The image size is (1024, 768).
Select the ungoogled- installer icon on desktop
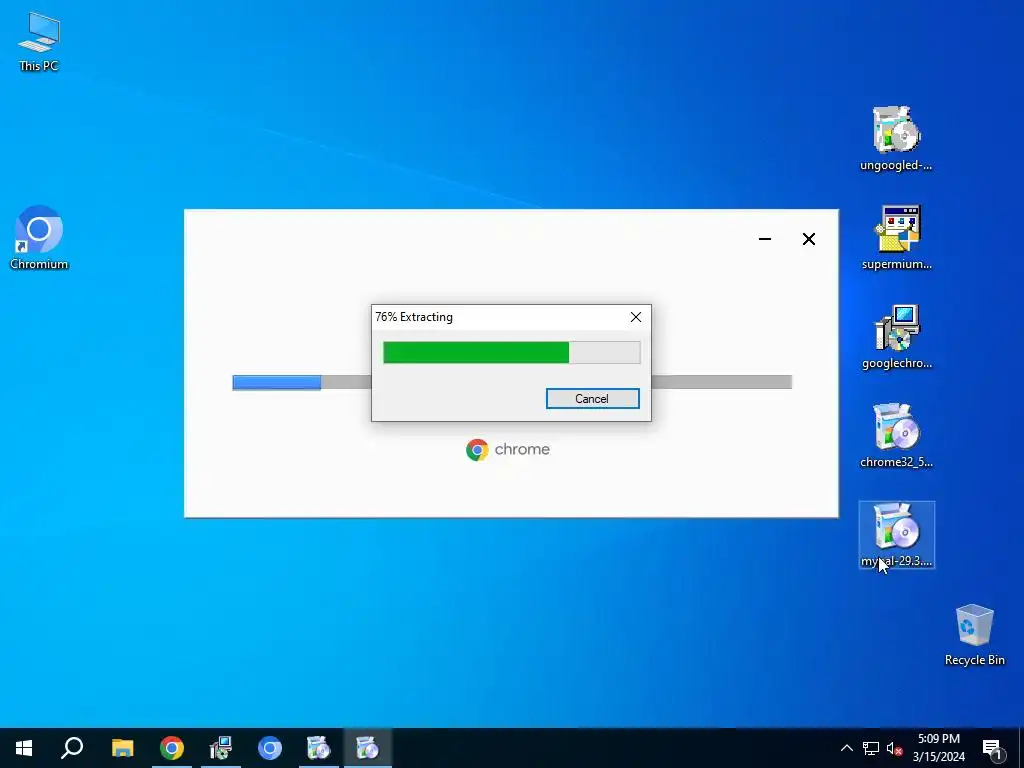[x=896, y=139]
